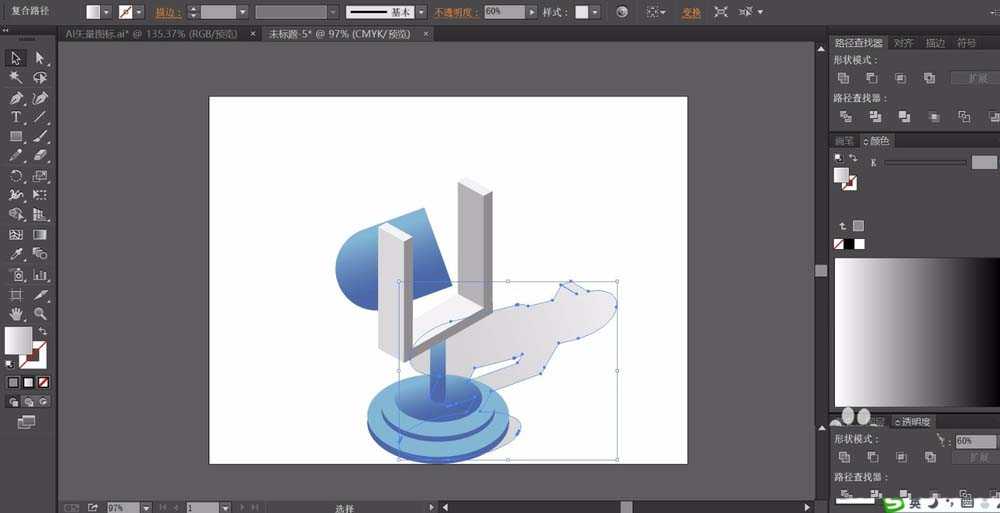Select the Magic Wand tool
Viewport: 1000px width, 513px height.
point(16,77)
